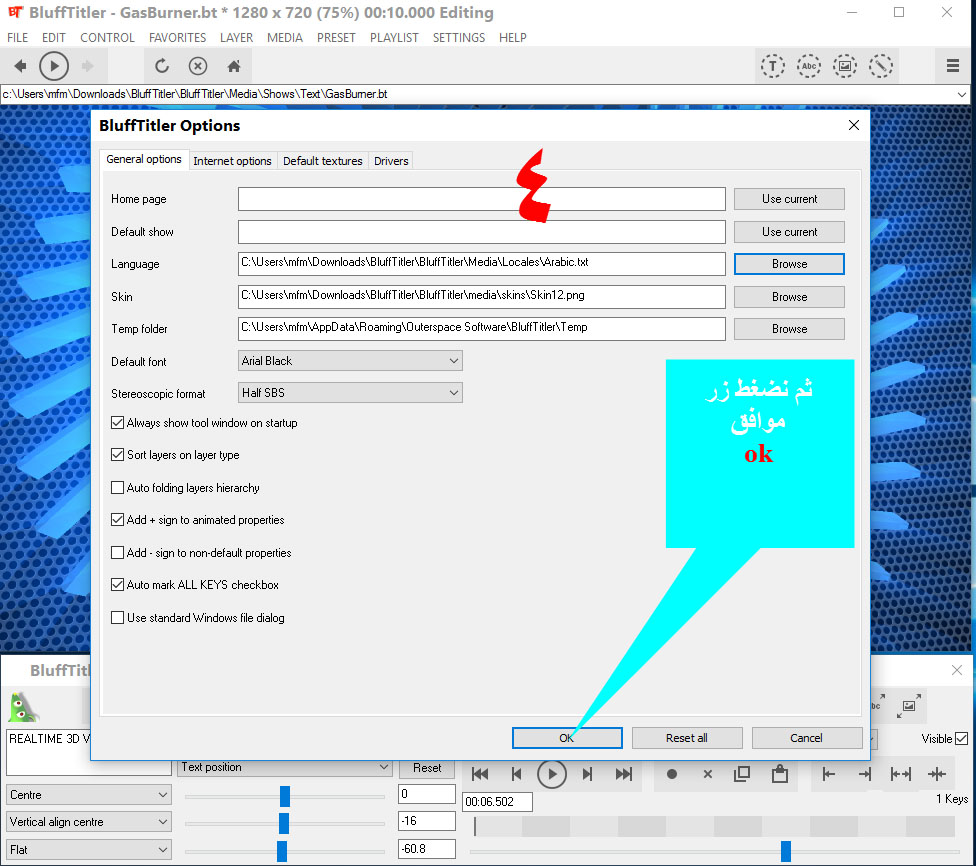Paste the key with the clipboard icon

(x=779, y=774)
